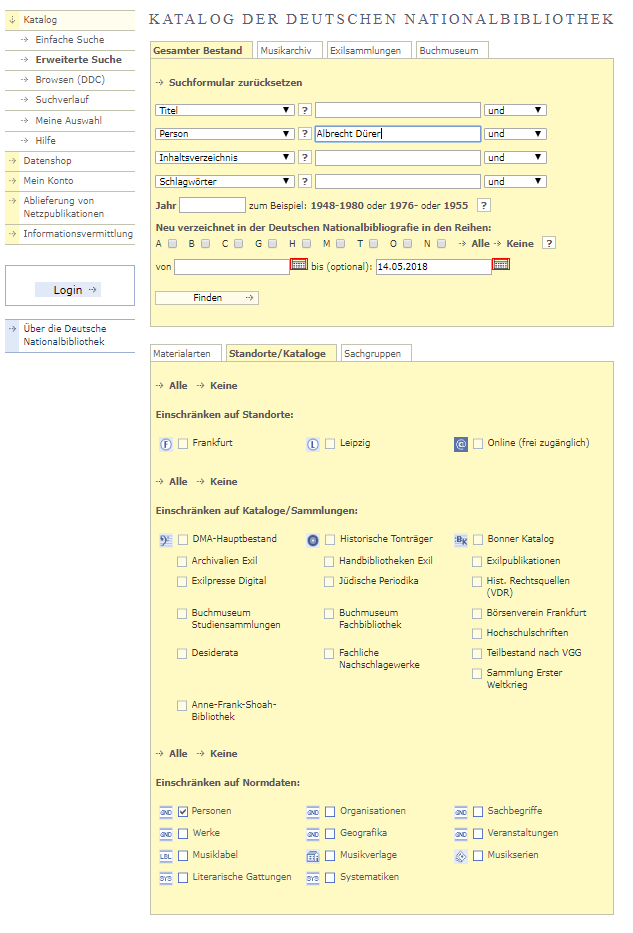Open Suchverlauf in the sidebar
633x933 pixels.
[62, 100]
